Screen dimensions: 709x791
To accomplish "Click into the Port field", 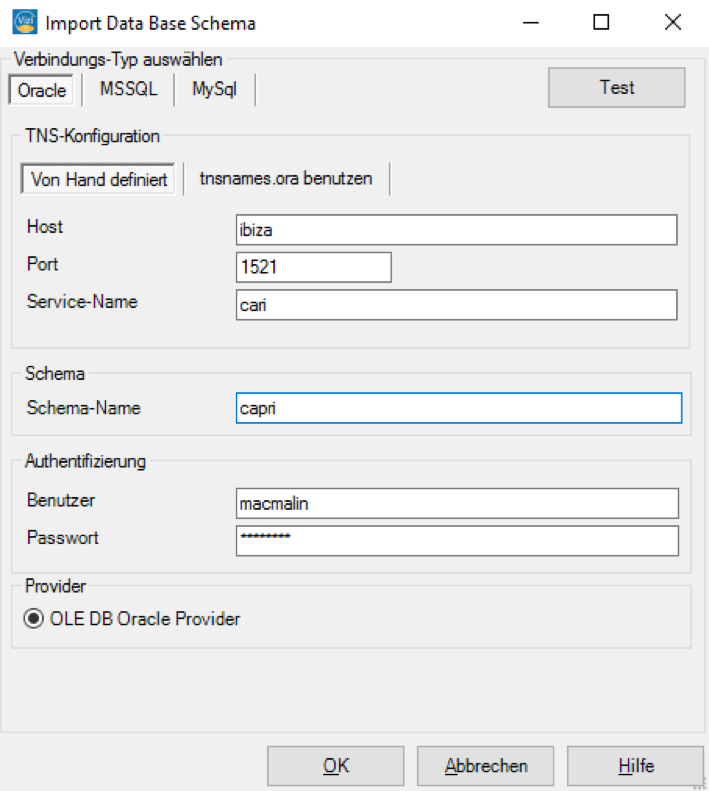I will [x=313, y=267].
